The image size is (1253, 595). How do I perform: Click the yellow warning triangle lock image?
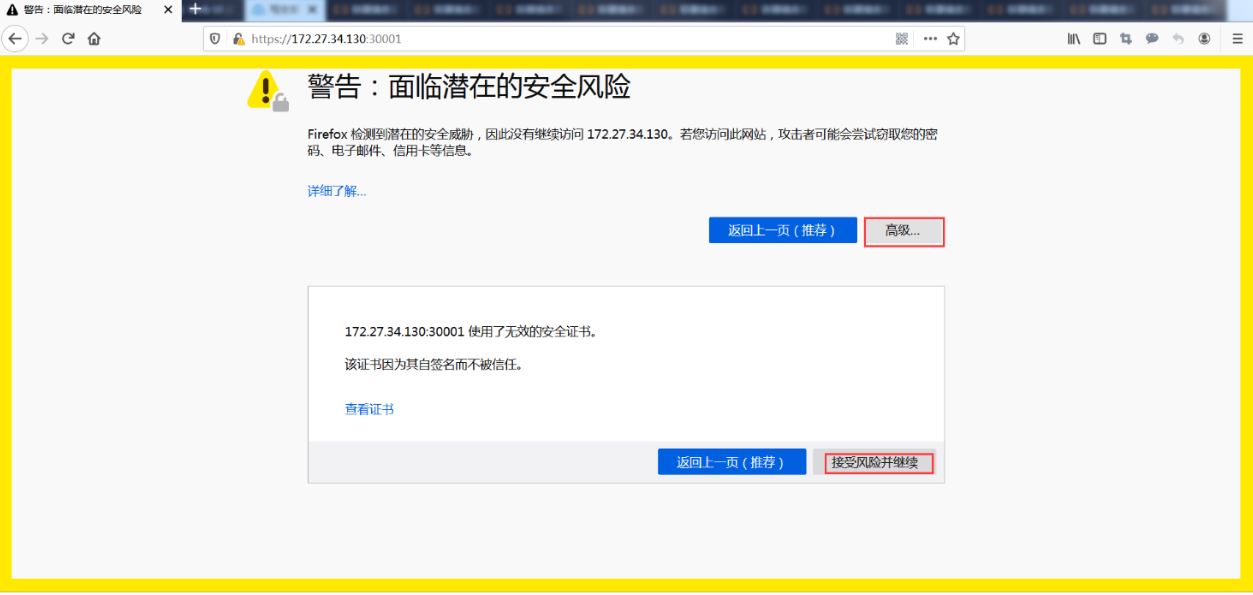coord(267,90)
